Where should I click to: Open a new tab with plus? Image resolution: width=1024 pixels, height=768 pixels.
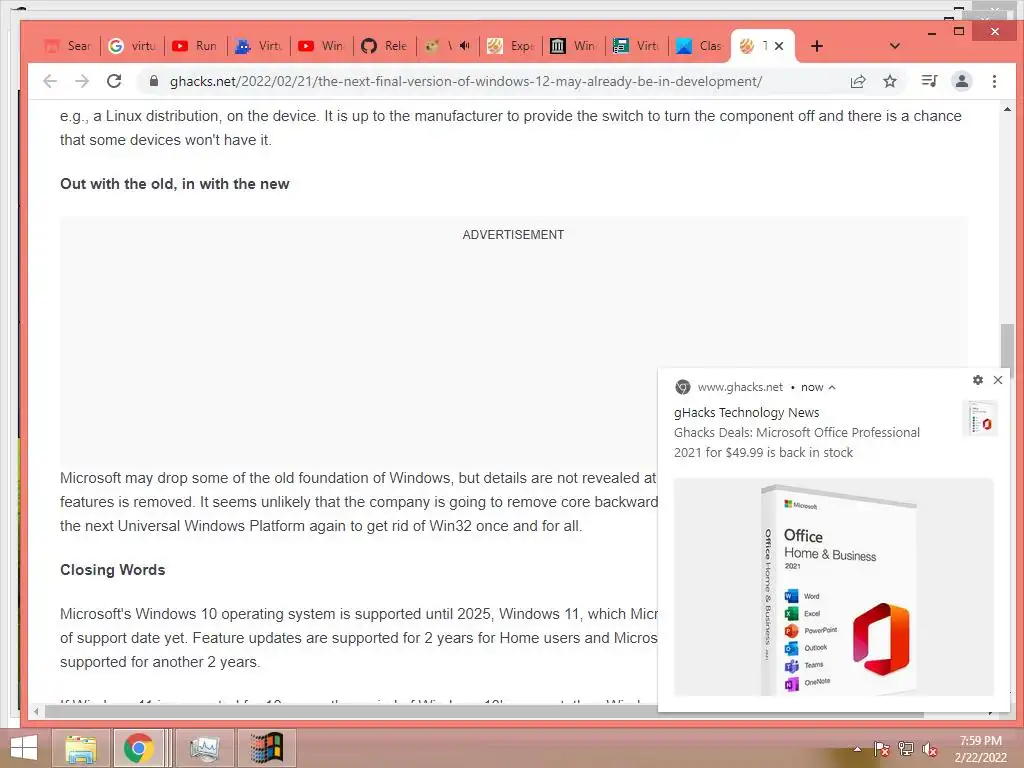pyautogui.click(x=816, y=46)
